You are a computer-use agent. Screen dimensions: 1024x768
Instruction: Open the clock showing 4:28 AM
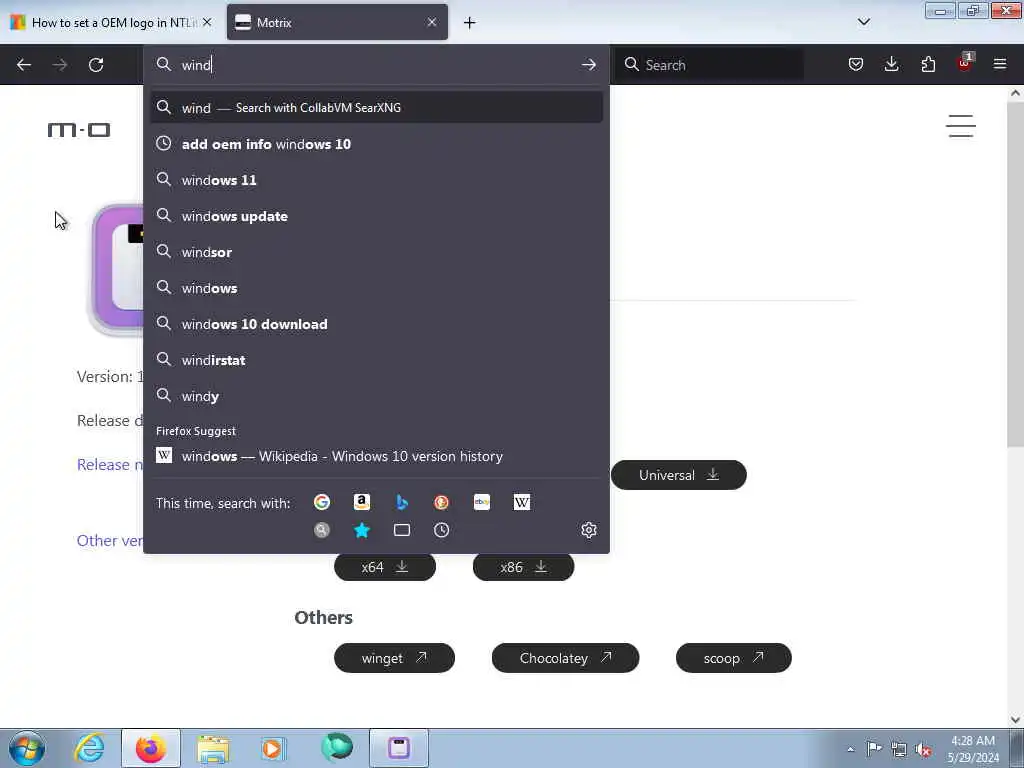973,749
